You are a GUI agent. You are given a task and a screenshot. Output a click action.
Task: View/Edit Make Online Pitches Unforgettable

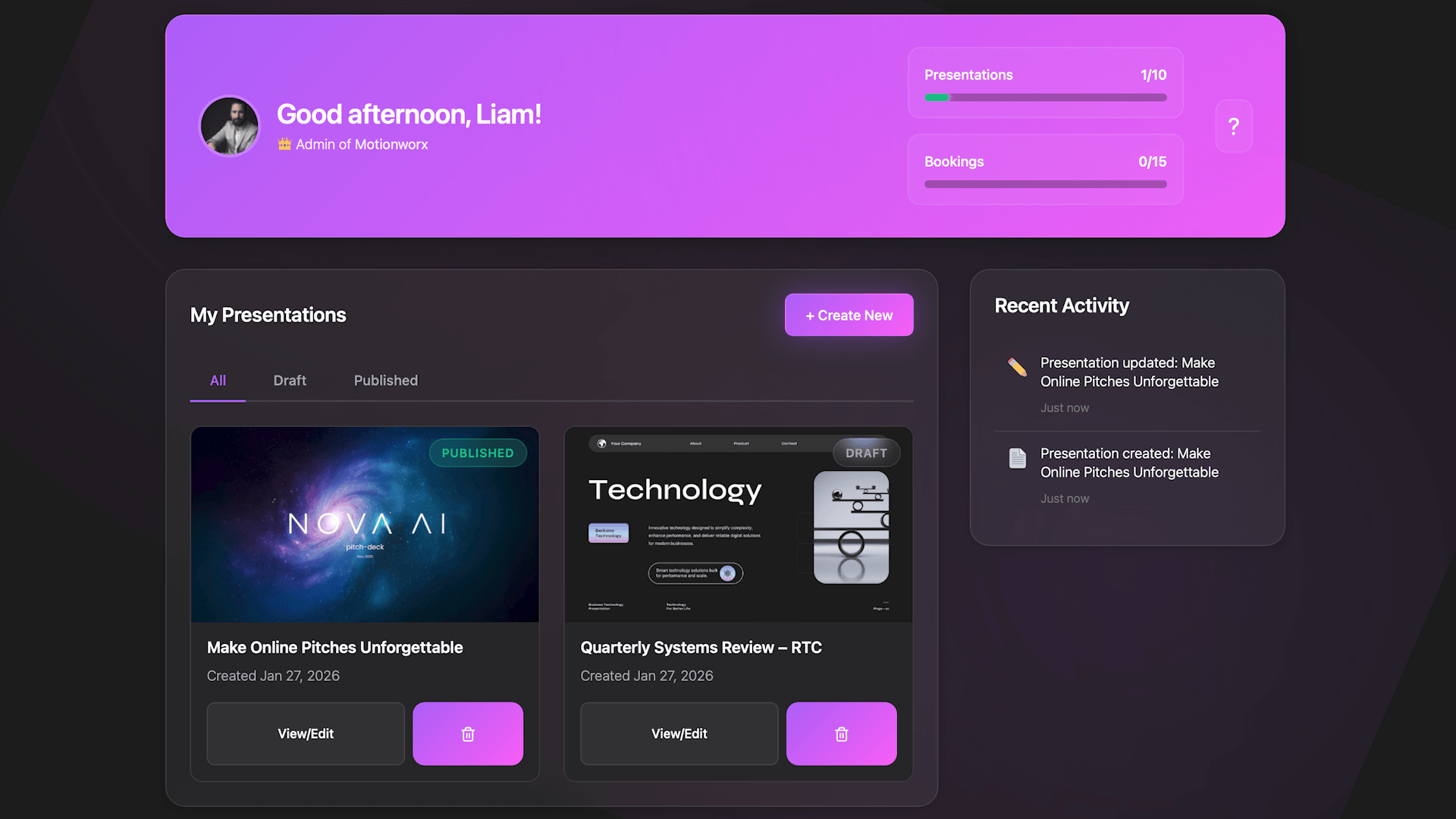(x=305, y=733)
